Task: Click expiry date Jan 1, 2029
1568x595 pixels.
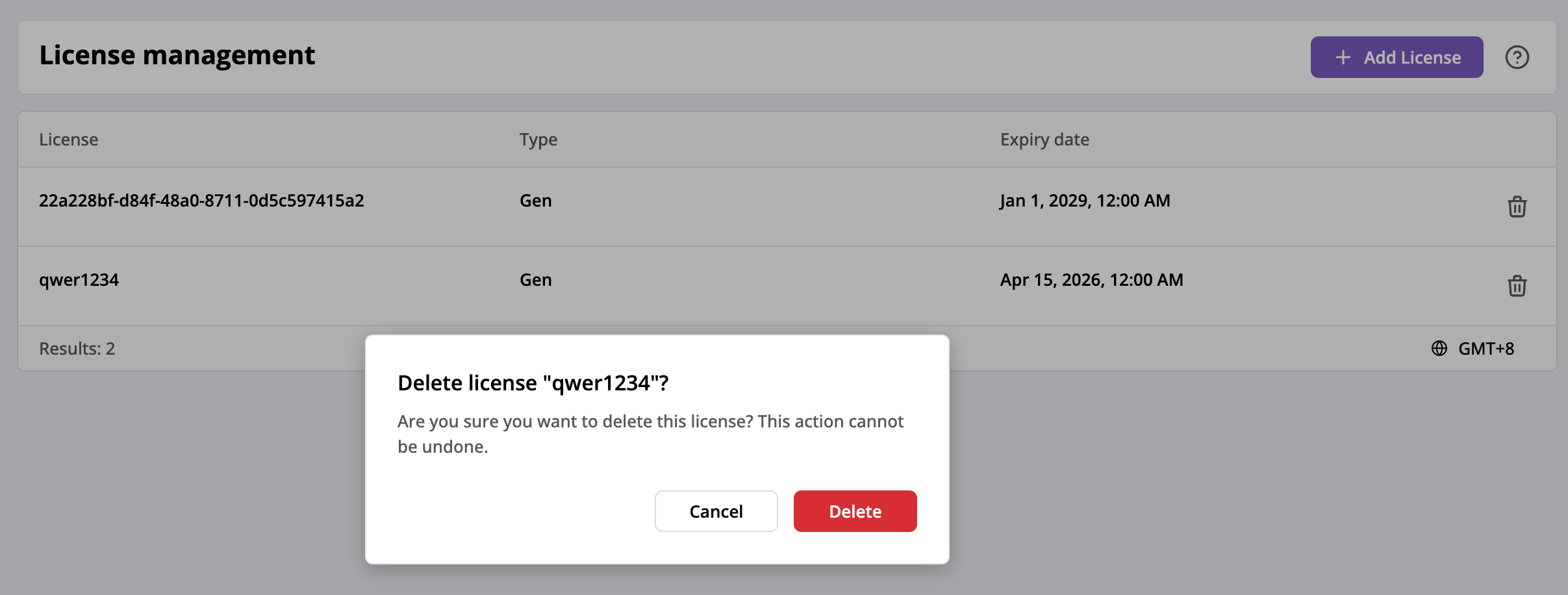Action: [x=1084, y=200]
